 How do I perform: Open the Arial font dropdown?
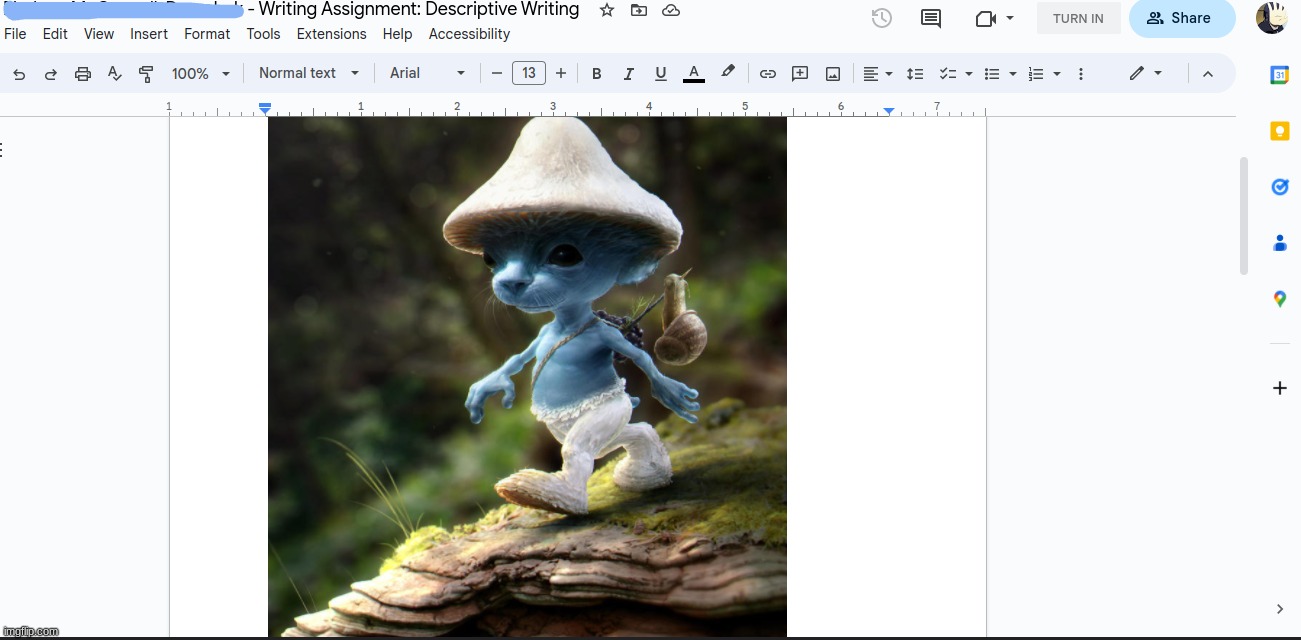click(x=428, y=73)
